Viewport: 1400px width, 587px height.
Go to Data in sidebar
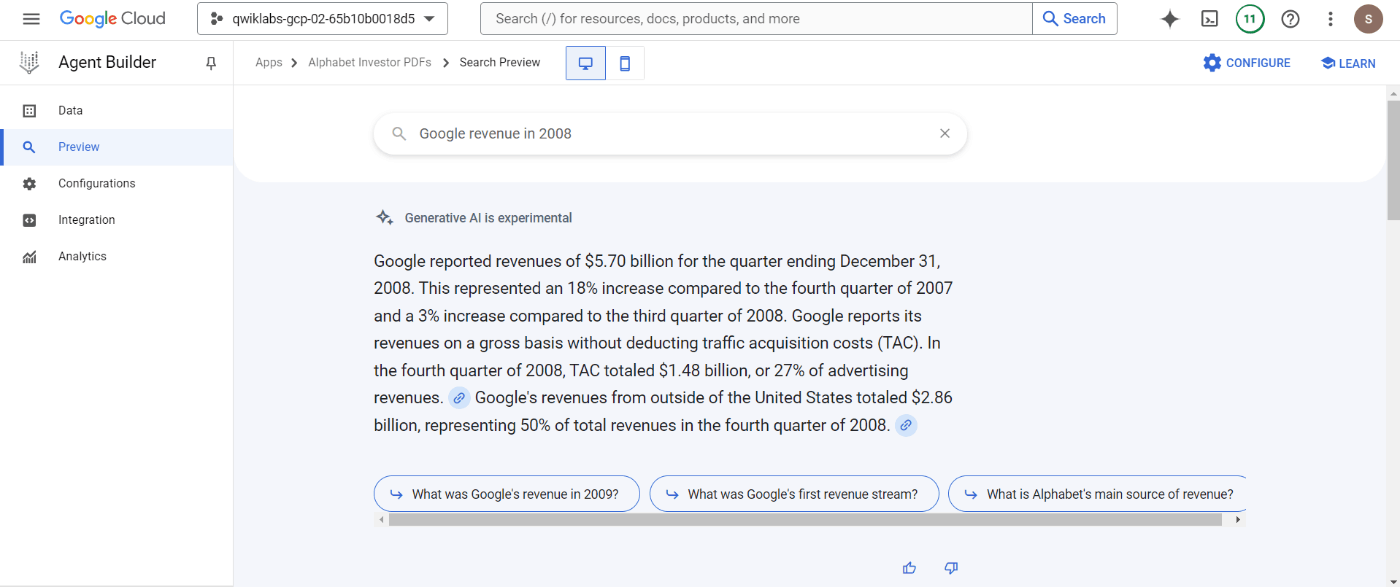coord(116,111)
